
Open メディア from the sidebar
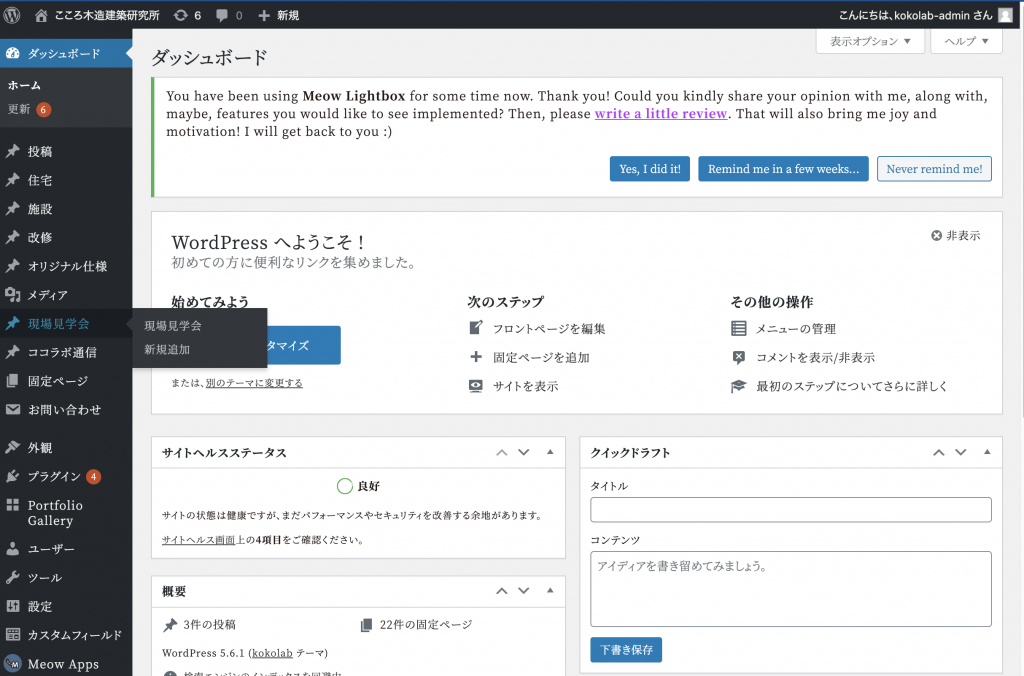click(x=47, y=295)
